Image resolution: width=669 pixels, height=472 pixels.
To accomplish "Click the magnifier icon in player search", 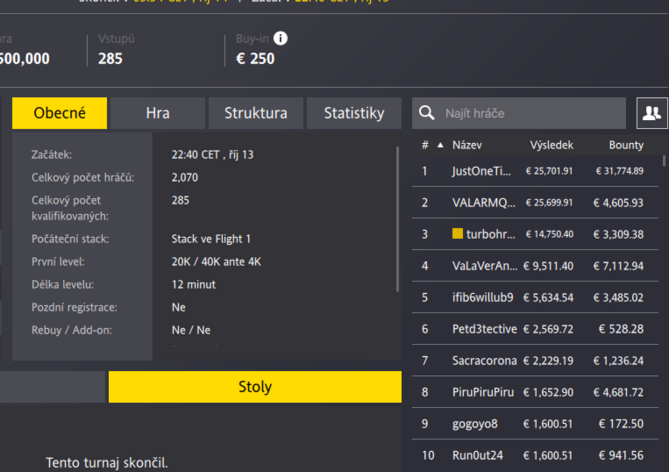I will coord(427,114).
